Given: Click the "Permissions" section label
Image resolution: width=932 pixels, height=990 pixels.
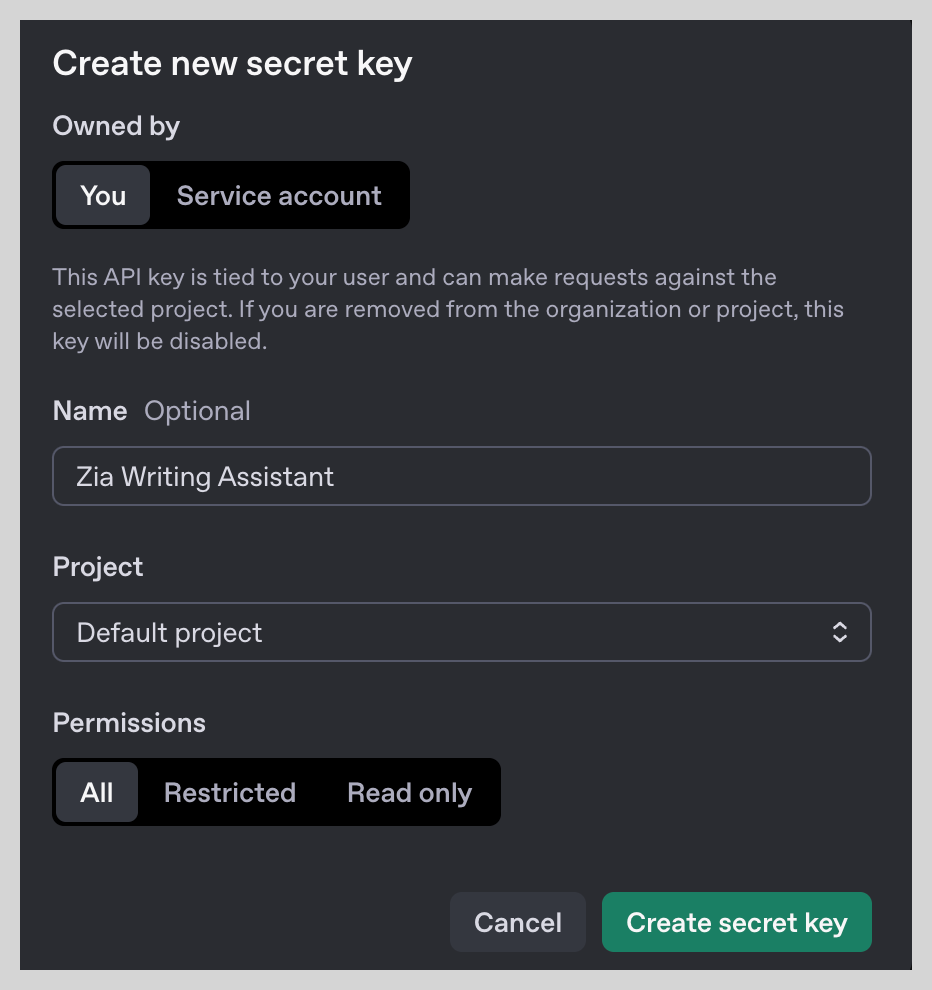Looking at the screenshot, I should pyautogui.click(x=129, y=723).
